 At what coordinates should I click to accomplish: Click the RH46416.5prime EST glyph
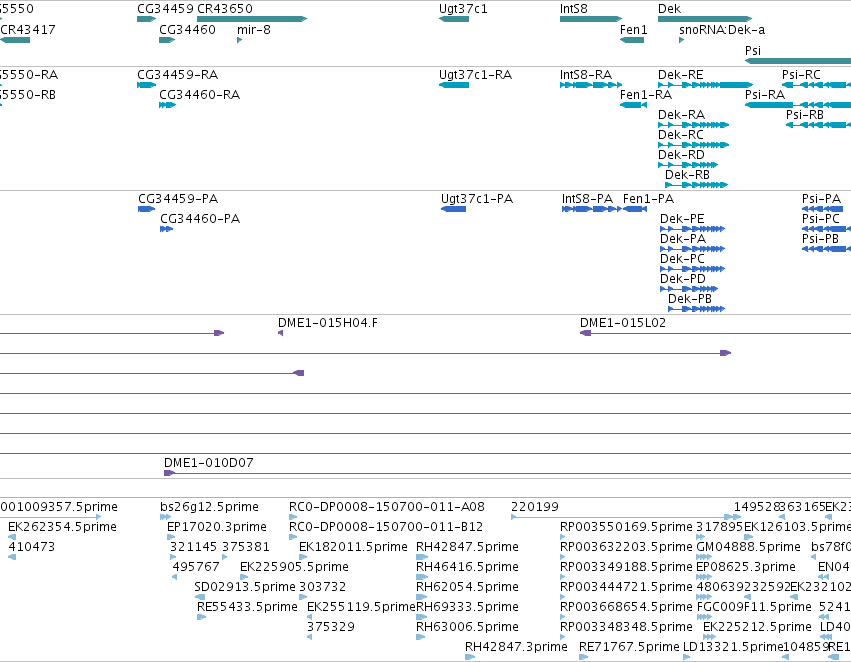422,577
